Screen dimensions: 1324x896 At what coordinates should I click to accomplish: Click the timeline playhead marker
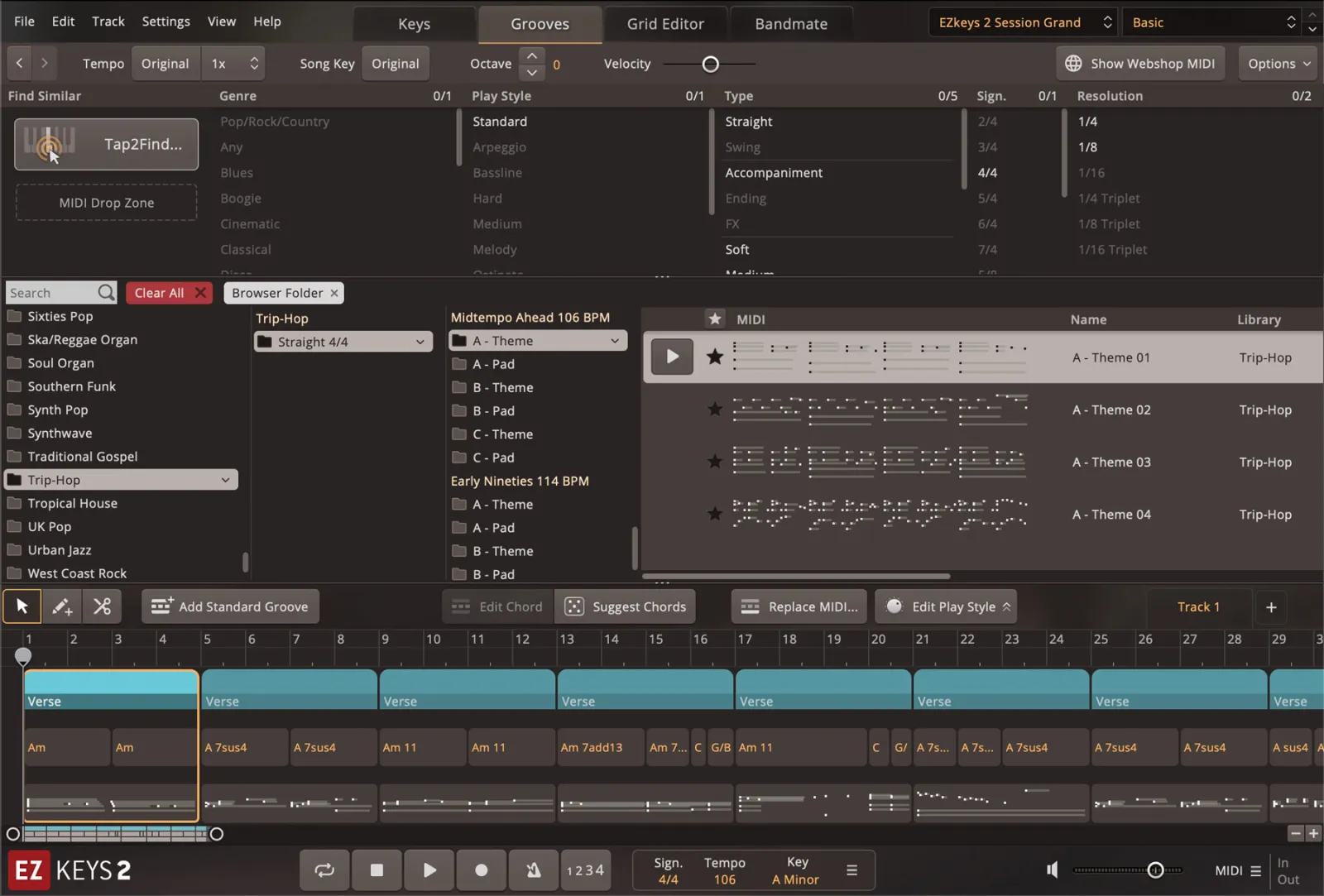pyautogui.click(x=23, y=657)
